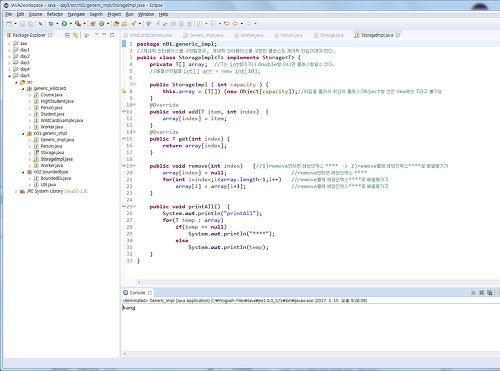The image size is (500, 371).
Task: Toggle code folding at line 10 Override
Action: tap(134, 105)
